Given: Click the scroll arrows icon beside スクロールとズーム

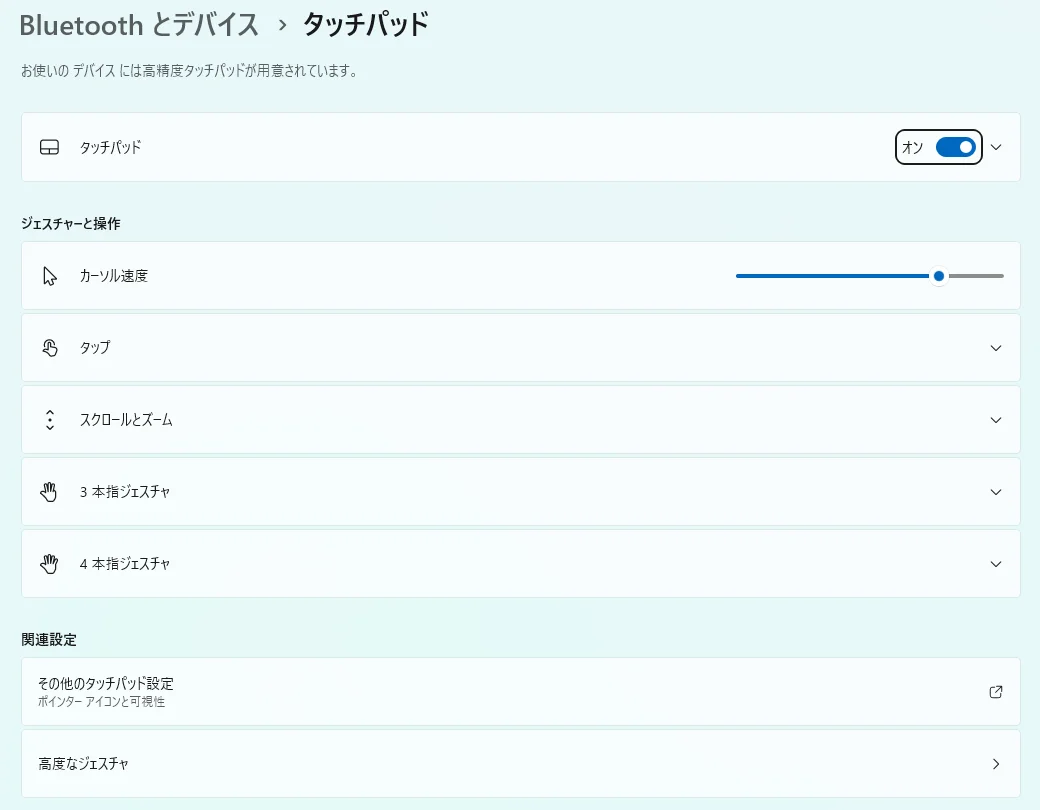Looking at the screenshot, I should 50,420.
